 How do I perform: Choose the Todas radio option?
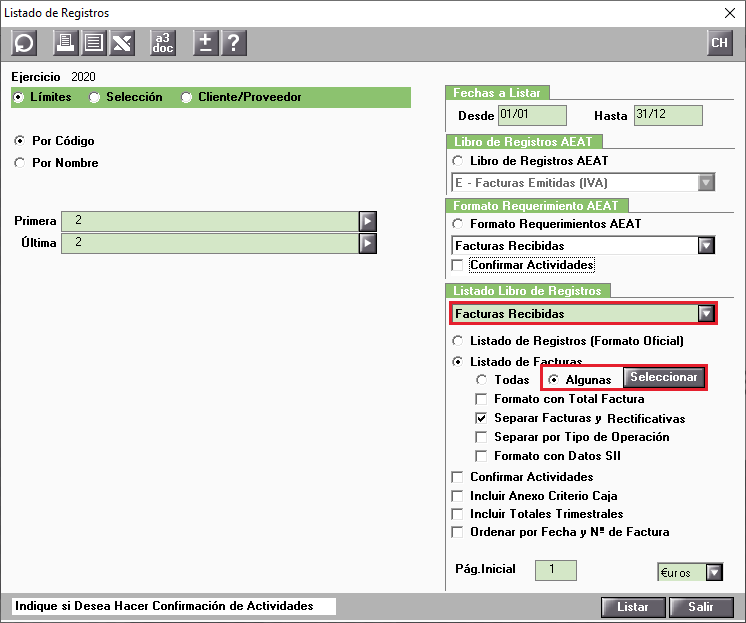tap(481, 380)
